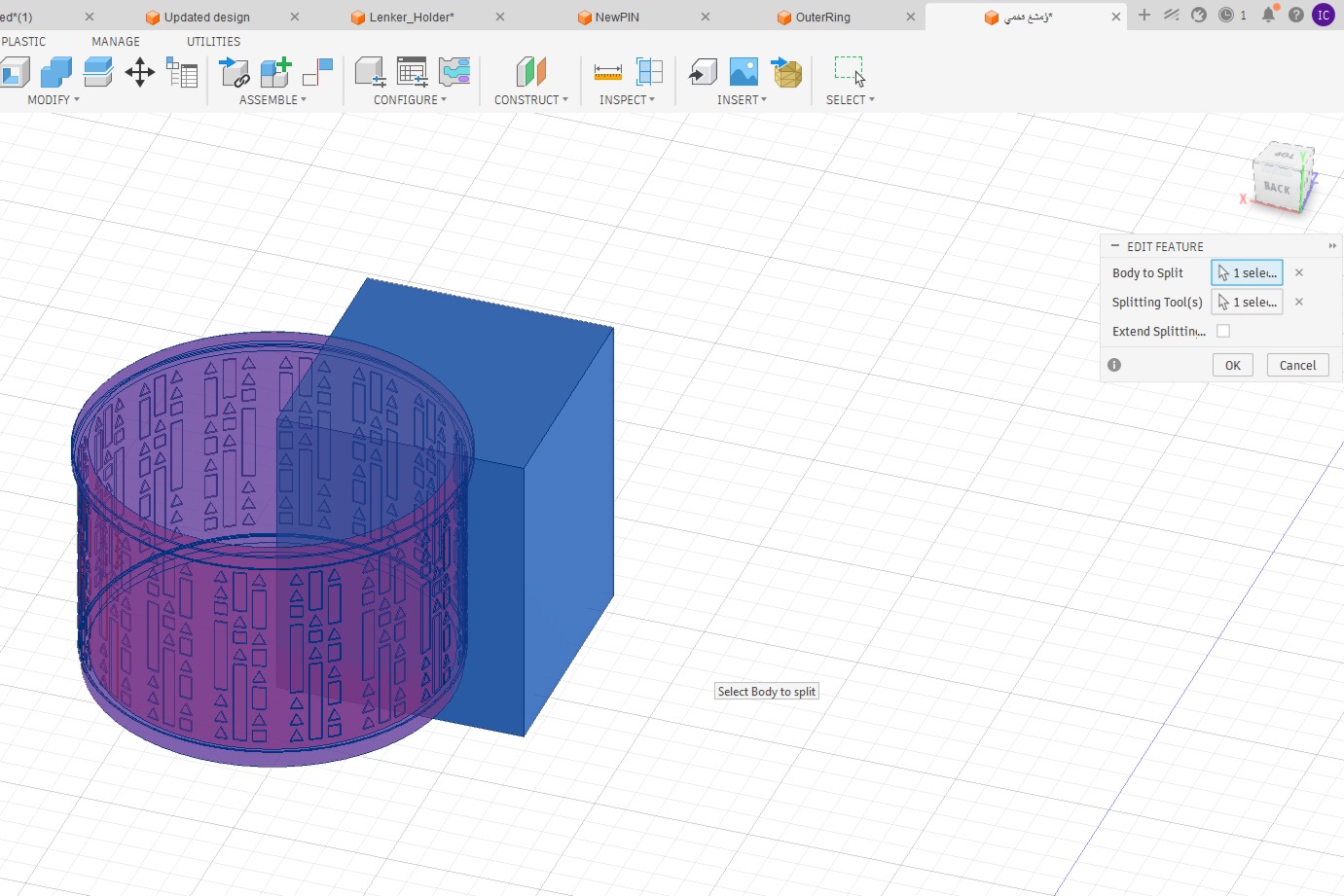The width and height of the screenshot is (1344, 896).
Task: Close the Updated design tab
Action: click(295, 17)
